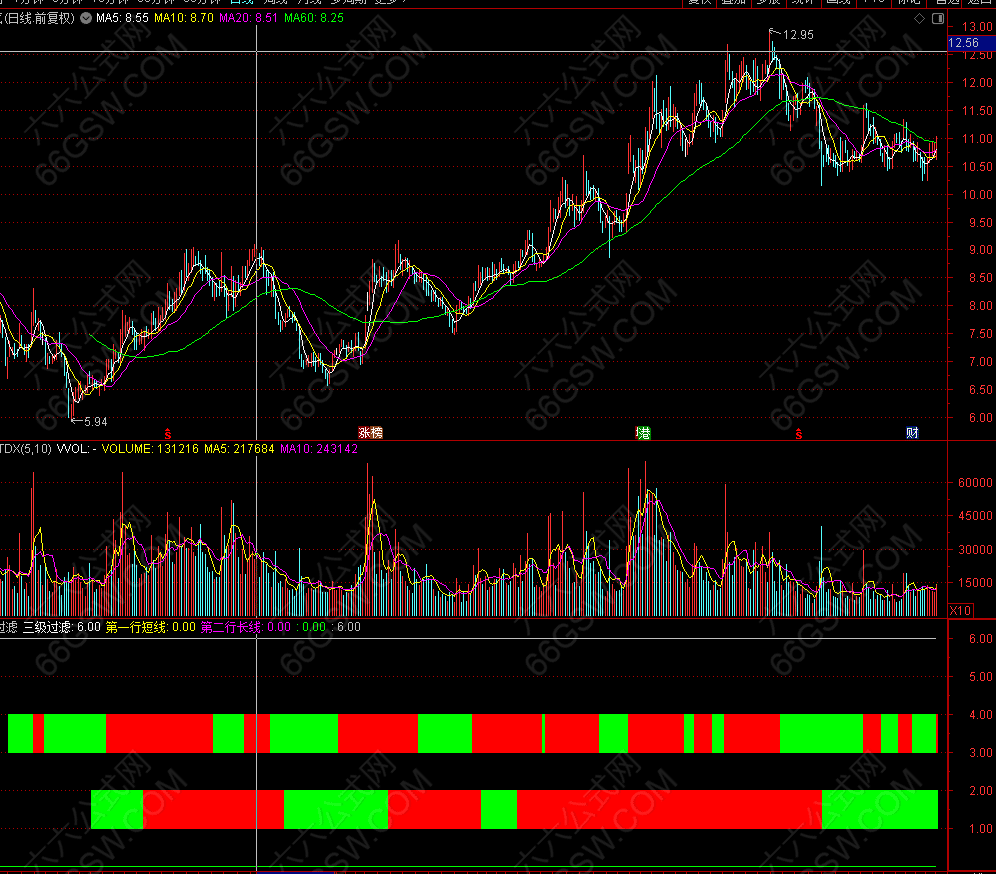Click the 10.00 price axis value

(977, 195)
